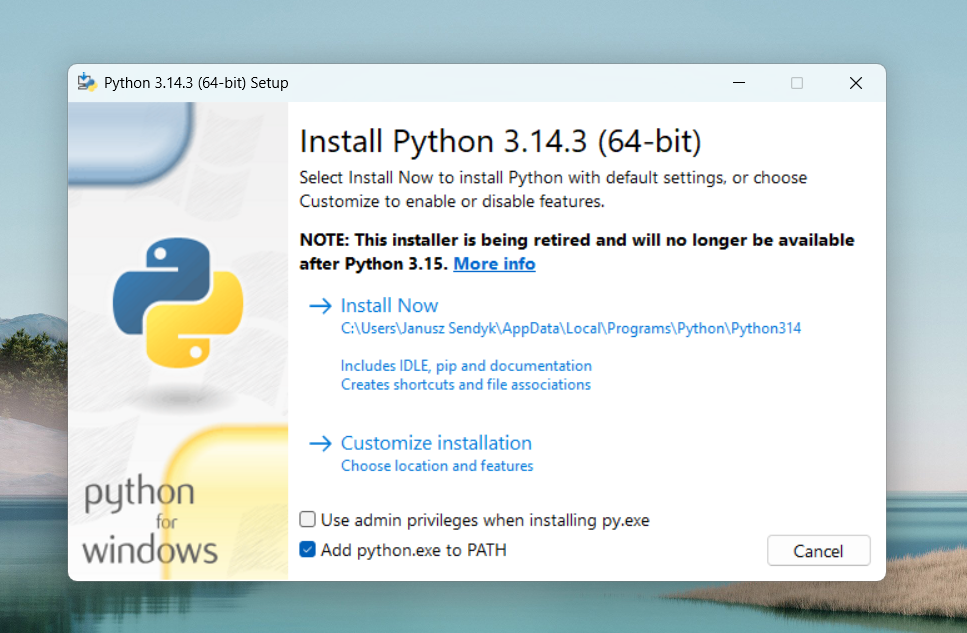The height and width of the screenshot is (633, 967).
Task: Click the arrow beside Customize installation
Action: (x=318, y=443)
